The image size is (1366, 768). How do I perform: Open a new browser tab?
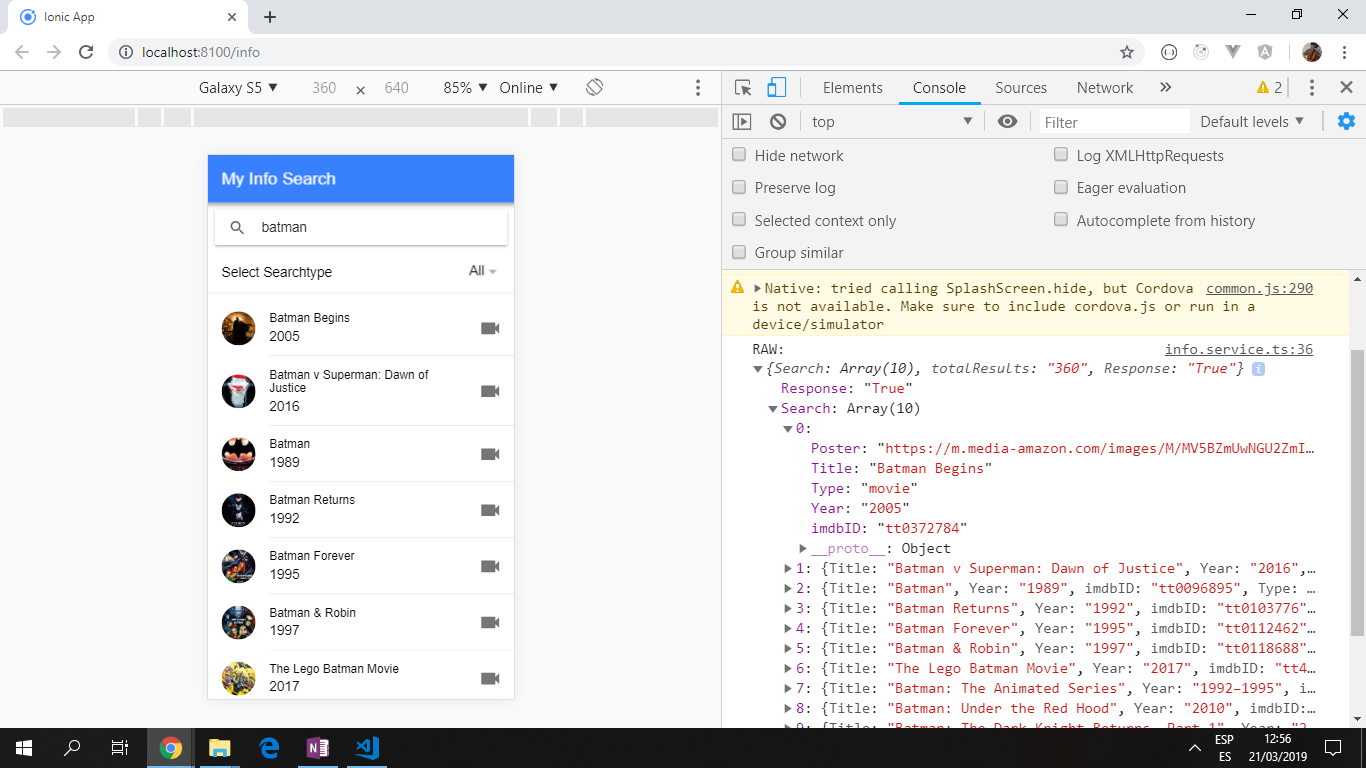pyautogui.click(x=270, y=17)
